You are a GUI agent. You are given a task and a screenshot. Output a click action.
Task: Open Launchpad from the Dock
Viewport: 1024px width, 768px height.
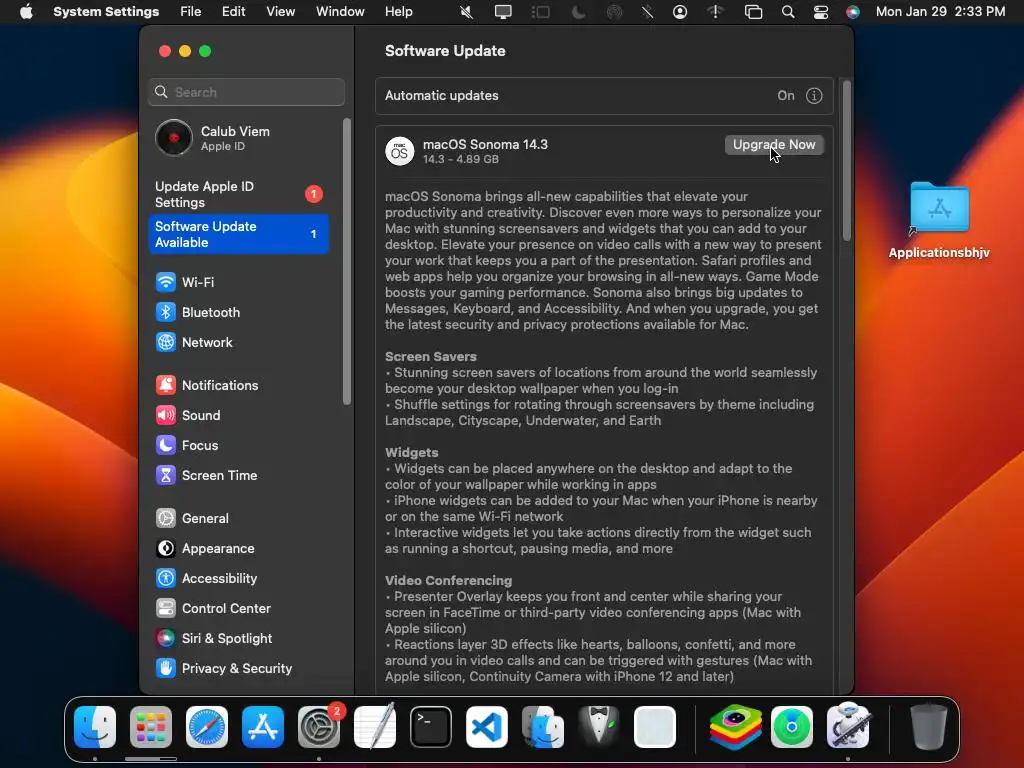point(151,727)
